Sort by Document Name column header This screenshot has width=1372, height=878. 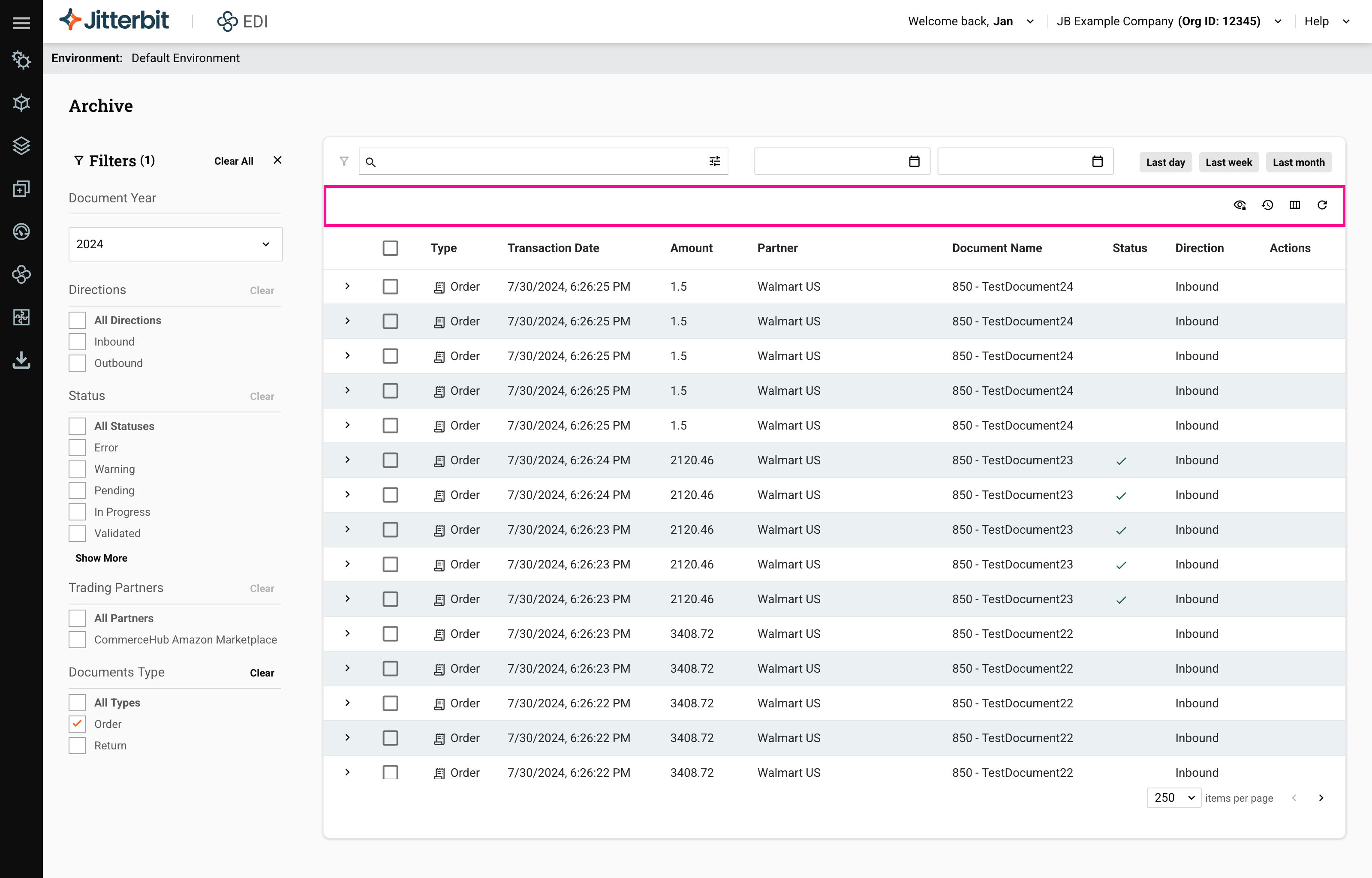click(x=996, y=248)
